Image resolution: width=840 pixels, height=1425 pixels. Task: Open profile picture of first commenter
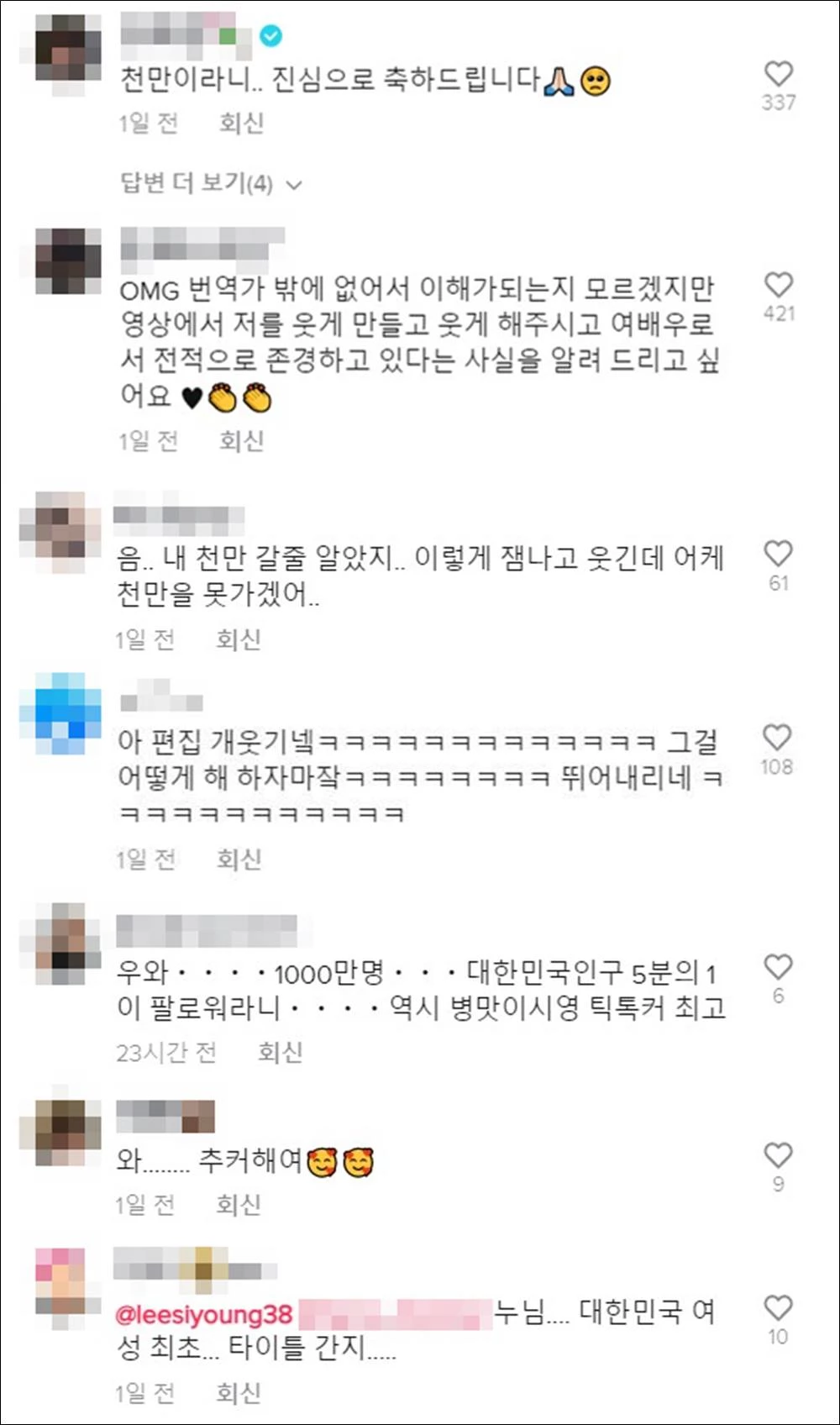tap(69, 53)
